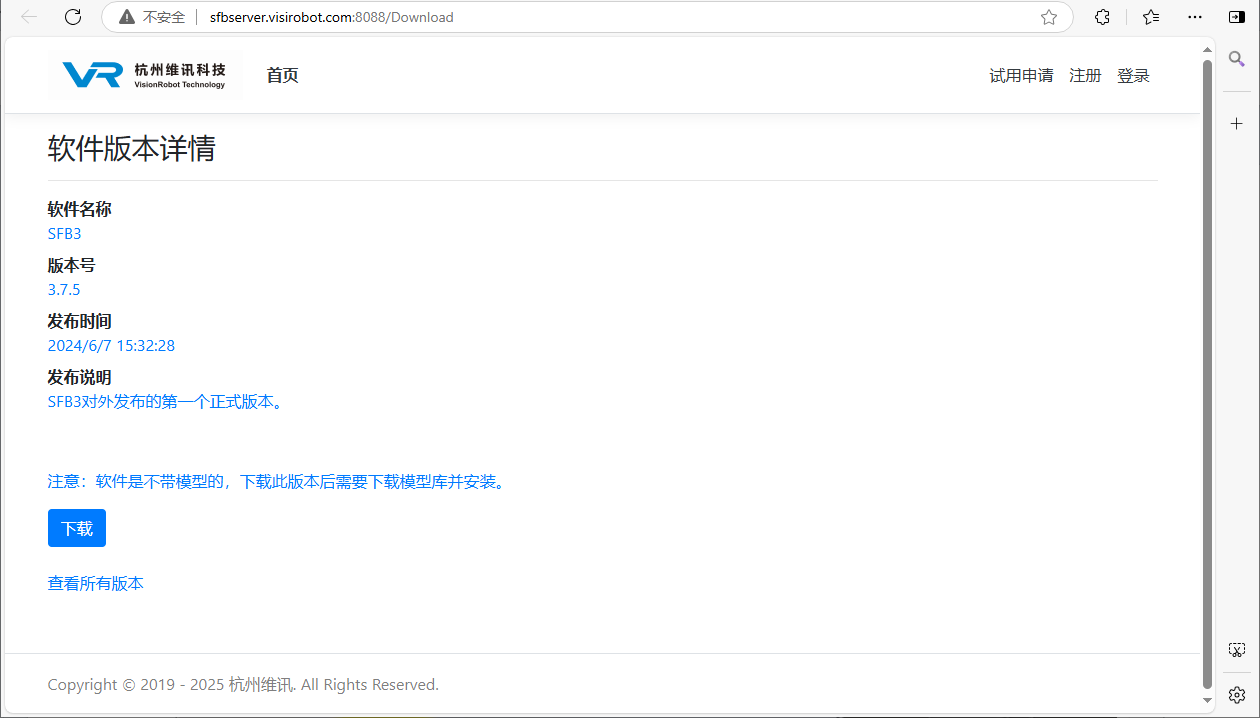Click the not-secure warning triangle icon
1260x718 pixels.
click(x=127, y=17)
